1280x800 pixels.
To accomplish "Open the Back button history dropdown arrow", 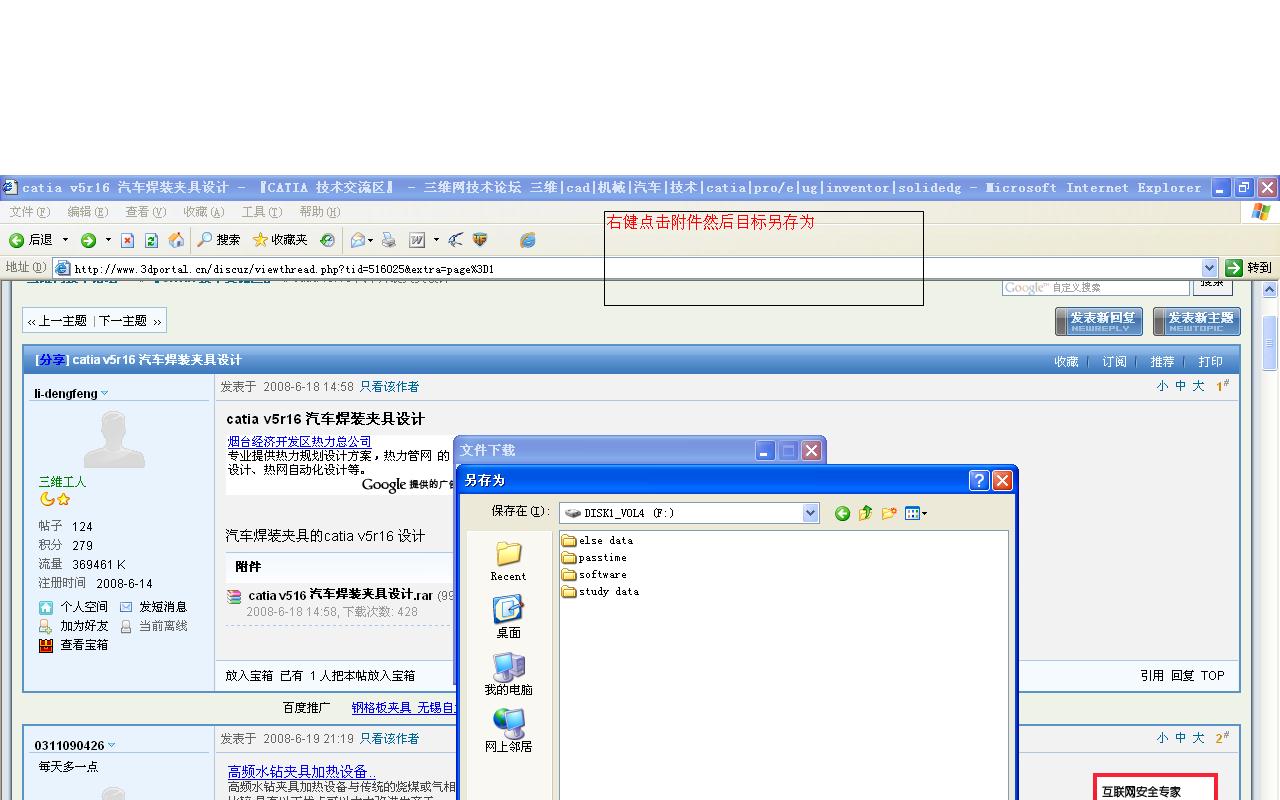I will coord(65,240).
